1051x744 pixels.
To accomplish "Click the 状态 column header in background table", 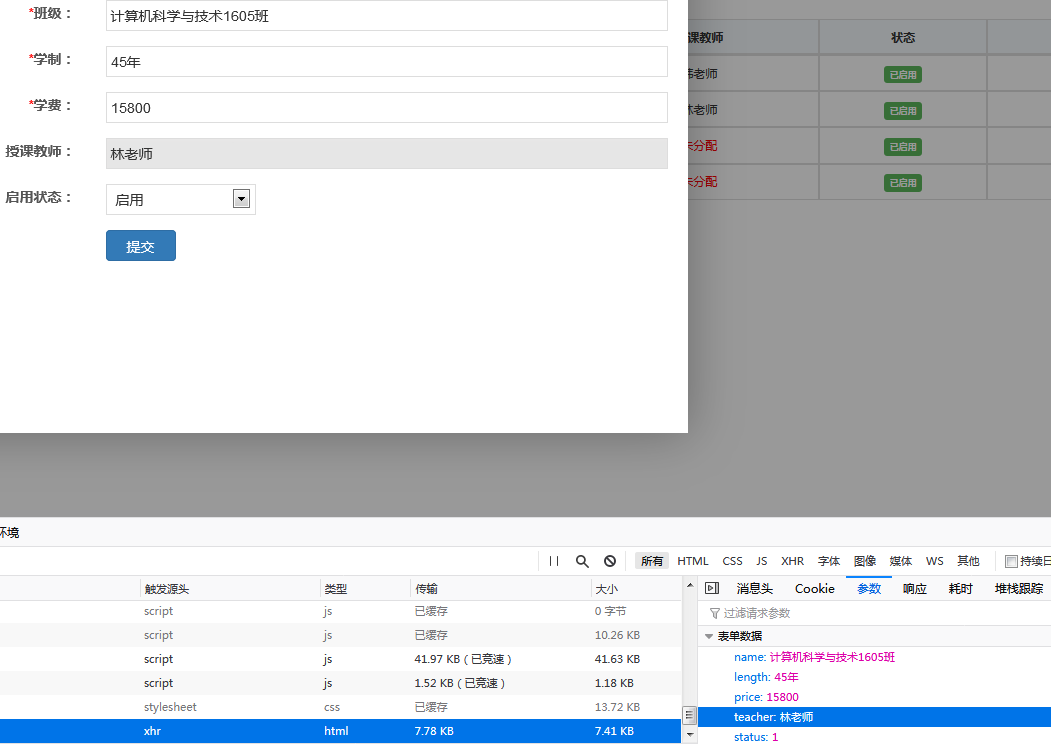I will click(903, 38).
